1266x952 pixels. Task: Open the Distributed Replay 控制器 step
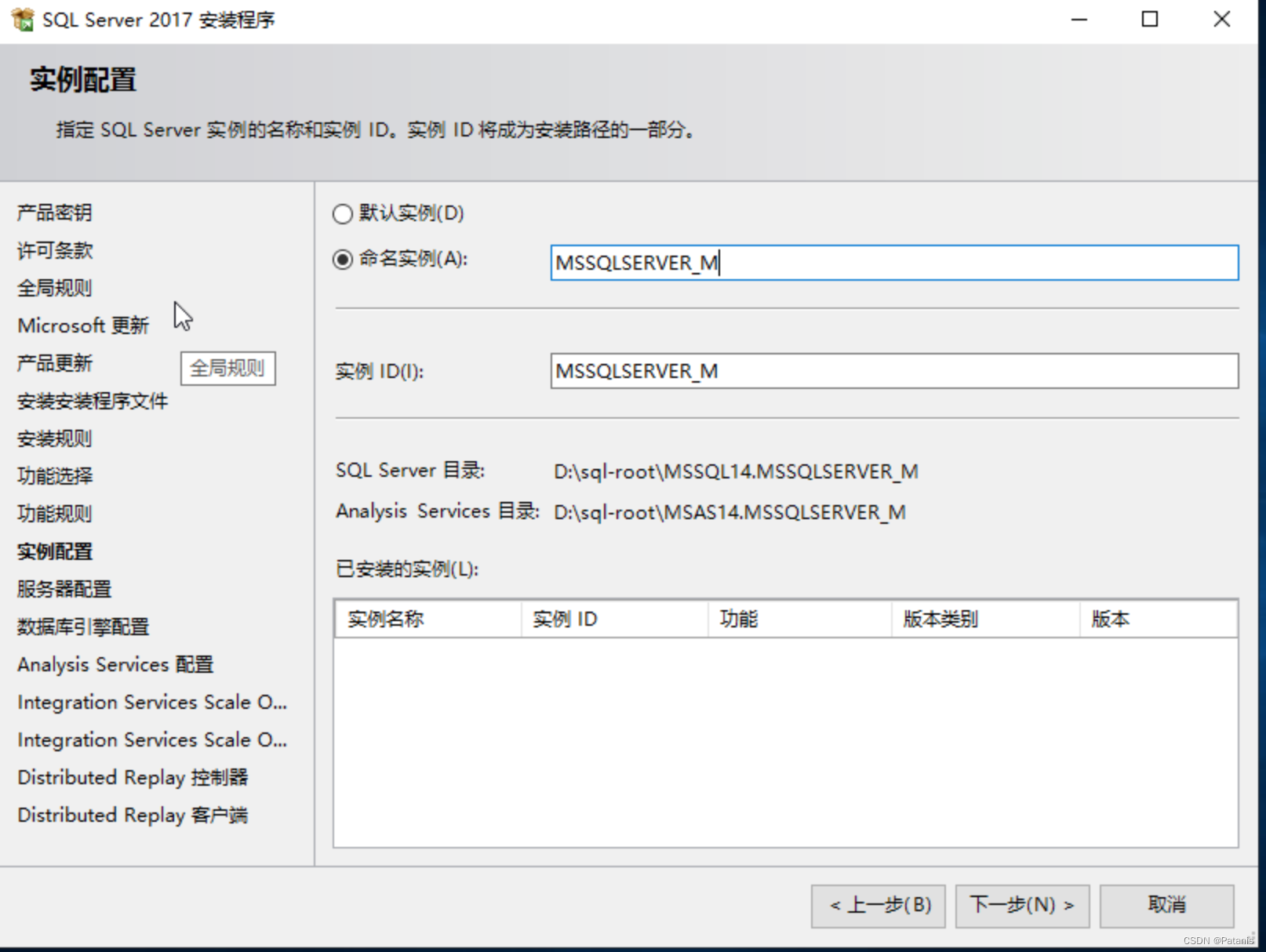pyautogui.click(x=133, y=777)
